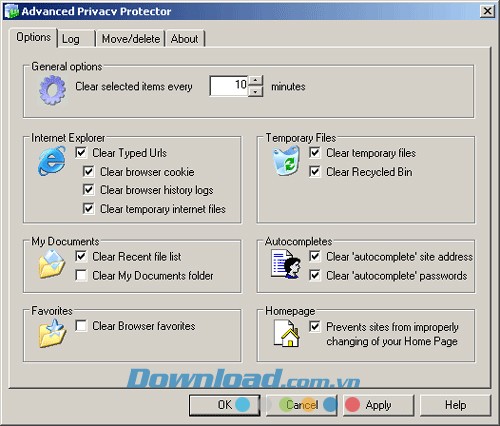Click the 'minutes' label text
Image resolution: width=500 pixels, height=426 pixels.
288,87
